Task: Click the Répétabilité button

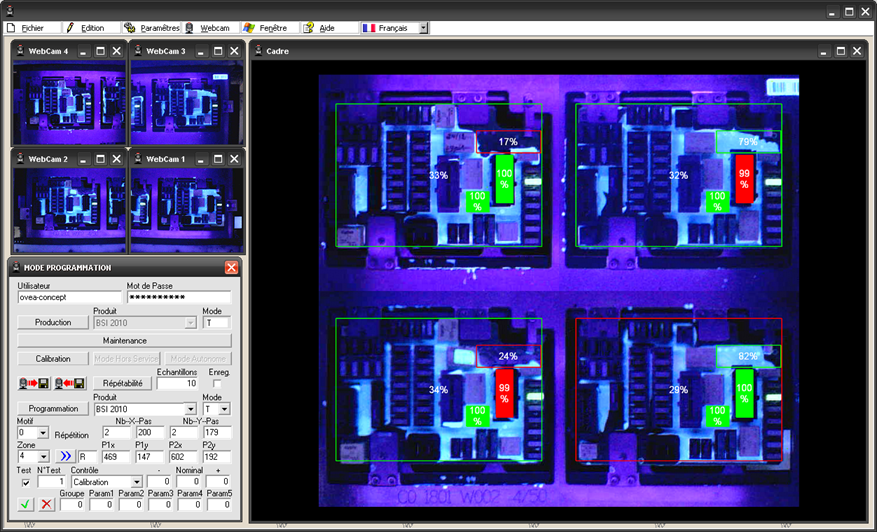Action: [x=122, y=383]
